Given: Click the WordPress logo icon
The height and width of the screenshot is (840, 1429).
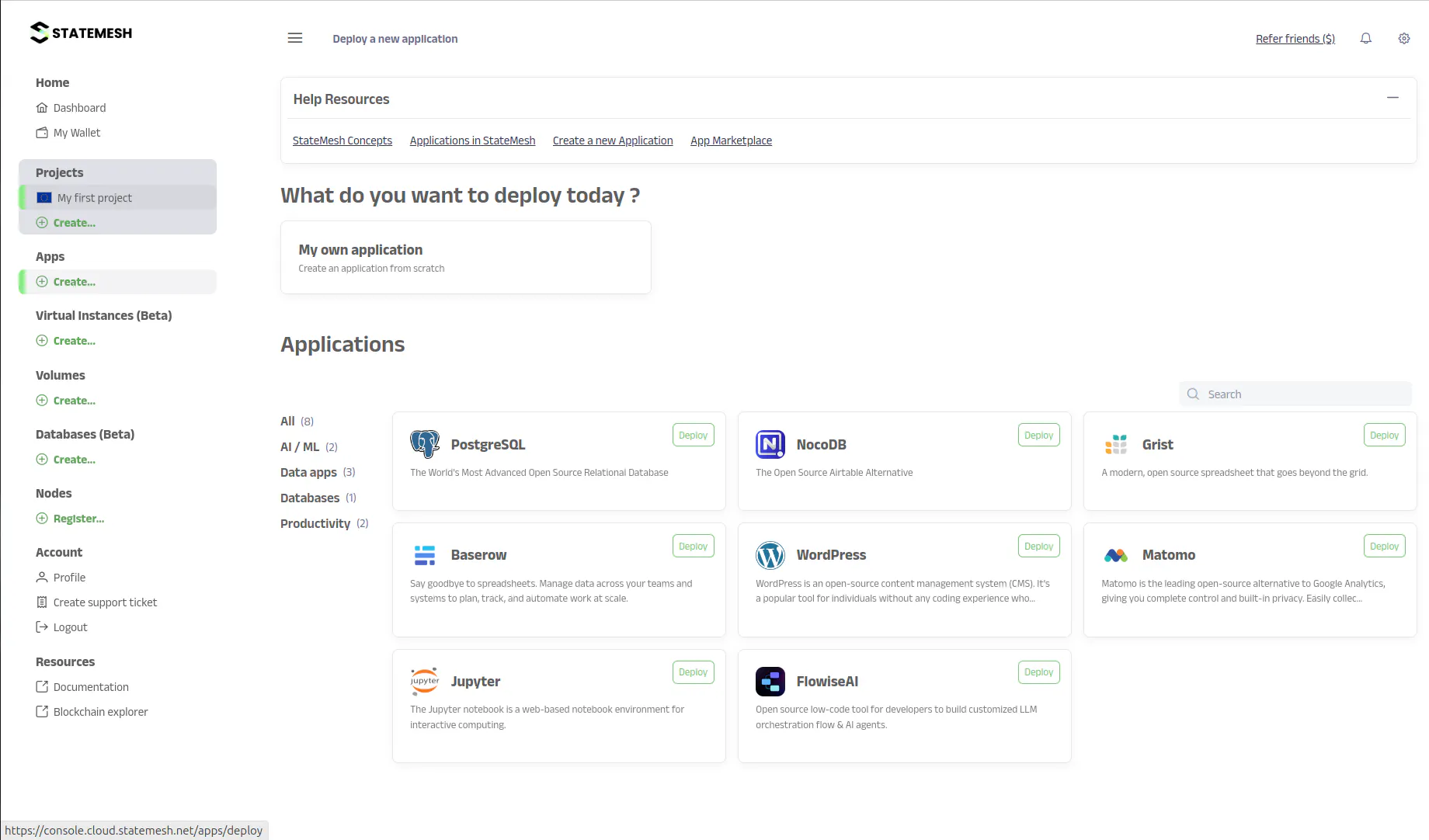Looking at the screenshot, I should pyautogui.click(x=770, y=555).
